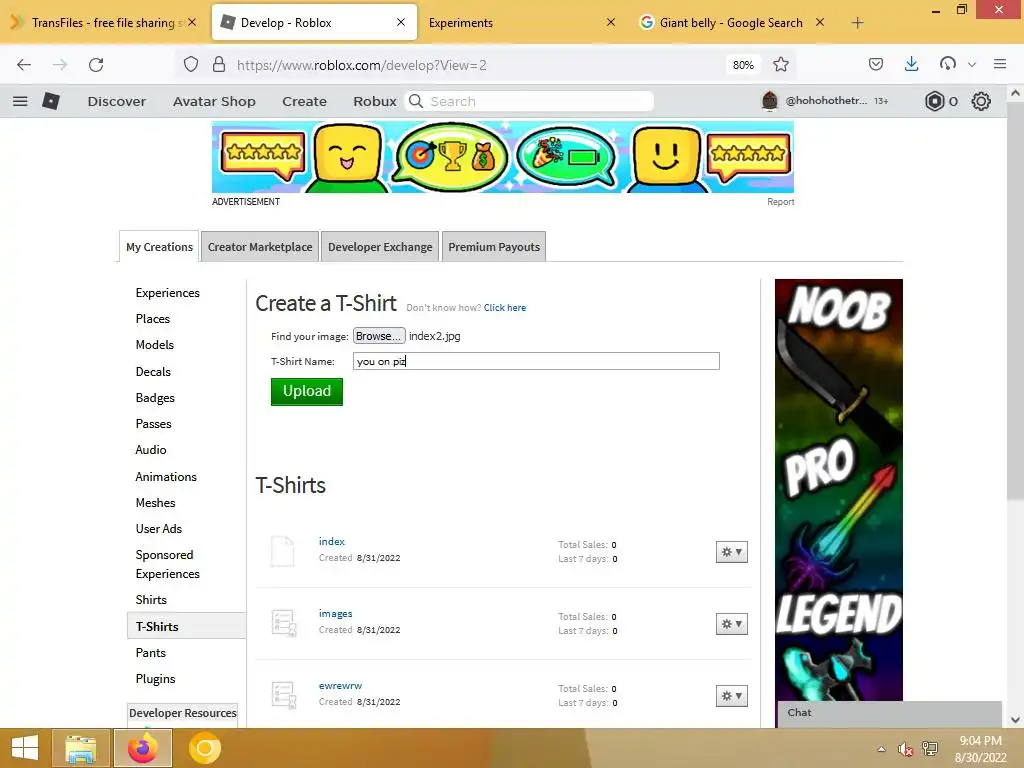Bookmark this page with the star icon

[780, 65]
